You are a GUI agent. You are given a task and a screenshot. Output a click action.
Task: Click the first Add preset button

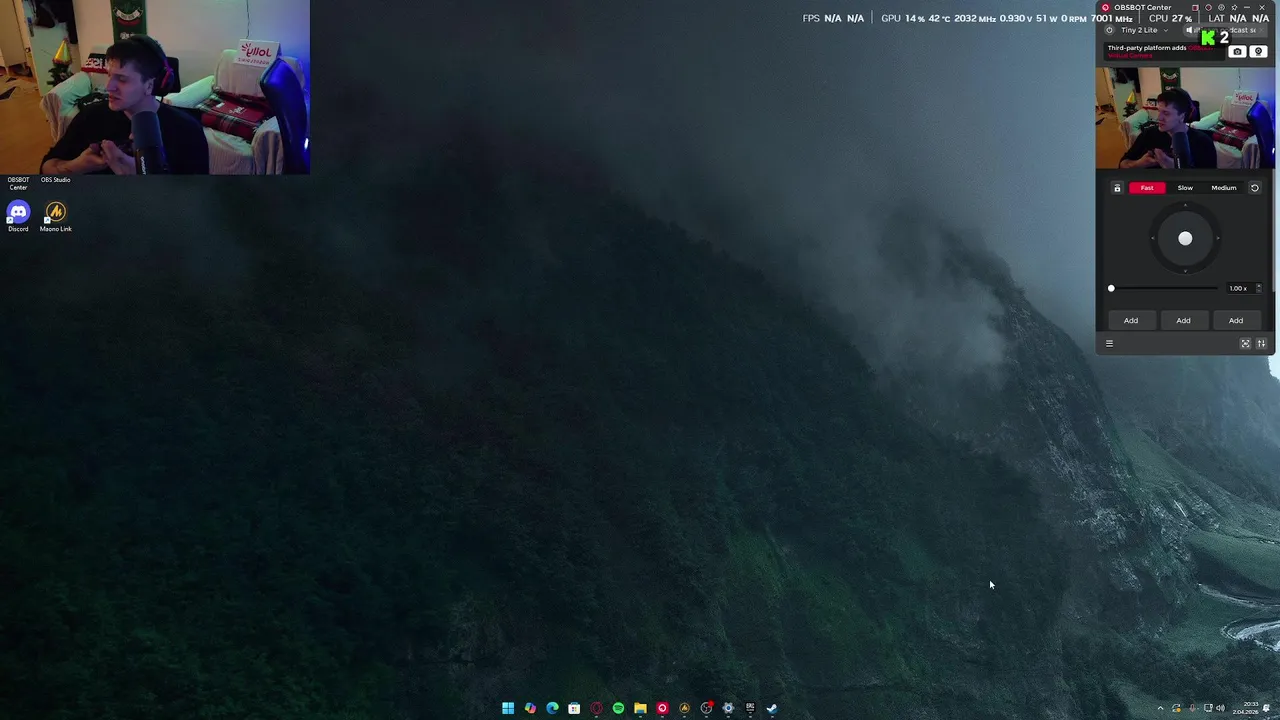pos(1131,320)
